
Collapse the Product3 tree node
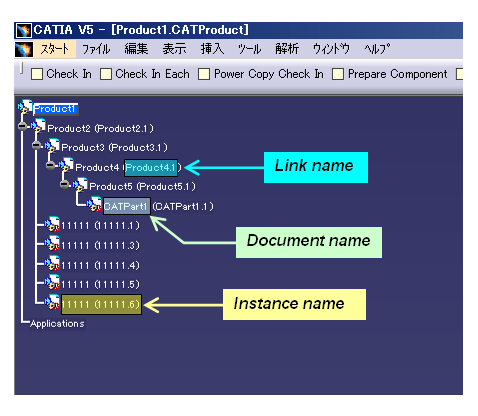[36, 146]
